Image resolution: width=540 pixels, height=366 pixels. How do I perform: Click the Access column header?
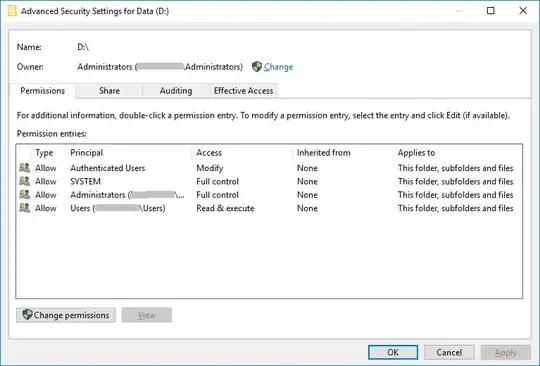(x=209, y=153)
